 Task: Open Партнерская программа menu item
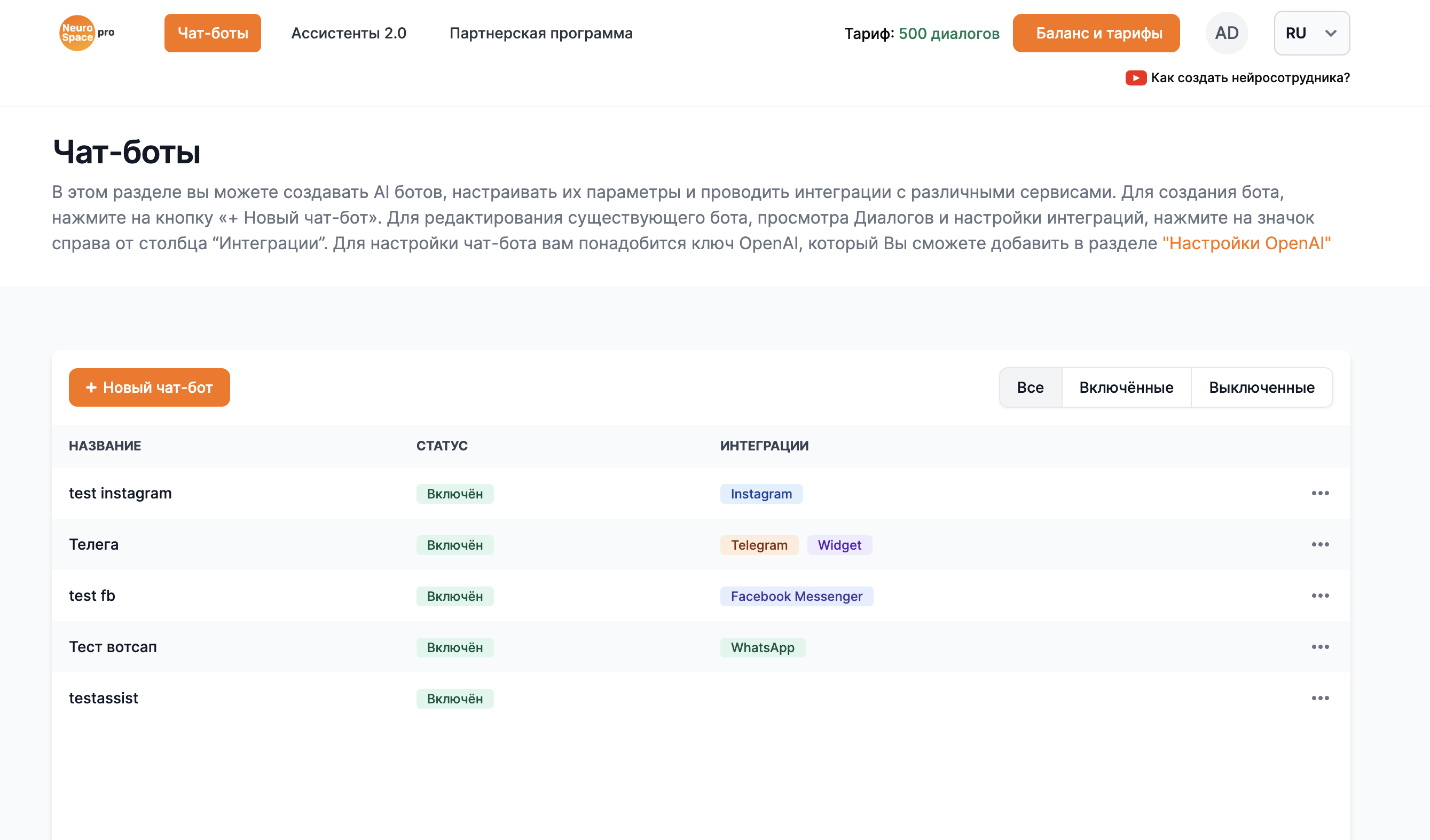(x=541, y=33)
